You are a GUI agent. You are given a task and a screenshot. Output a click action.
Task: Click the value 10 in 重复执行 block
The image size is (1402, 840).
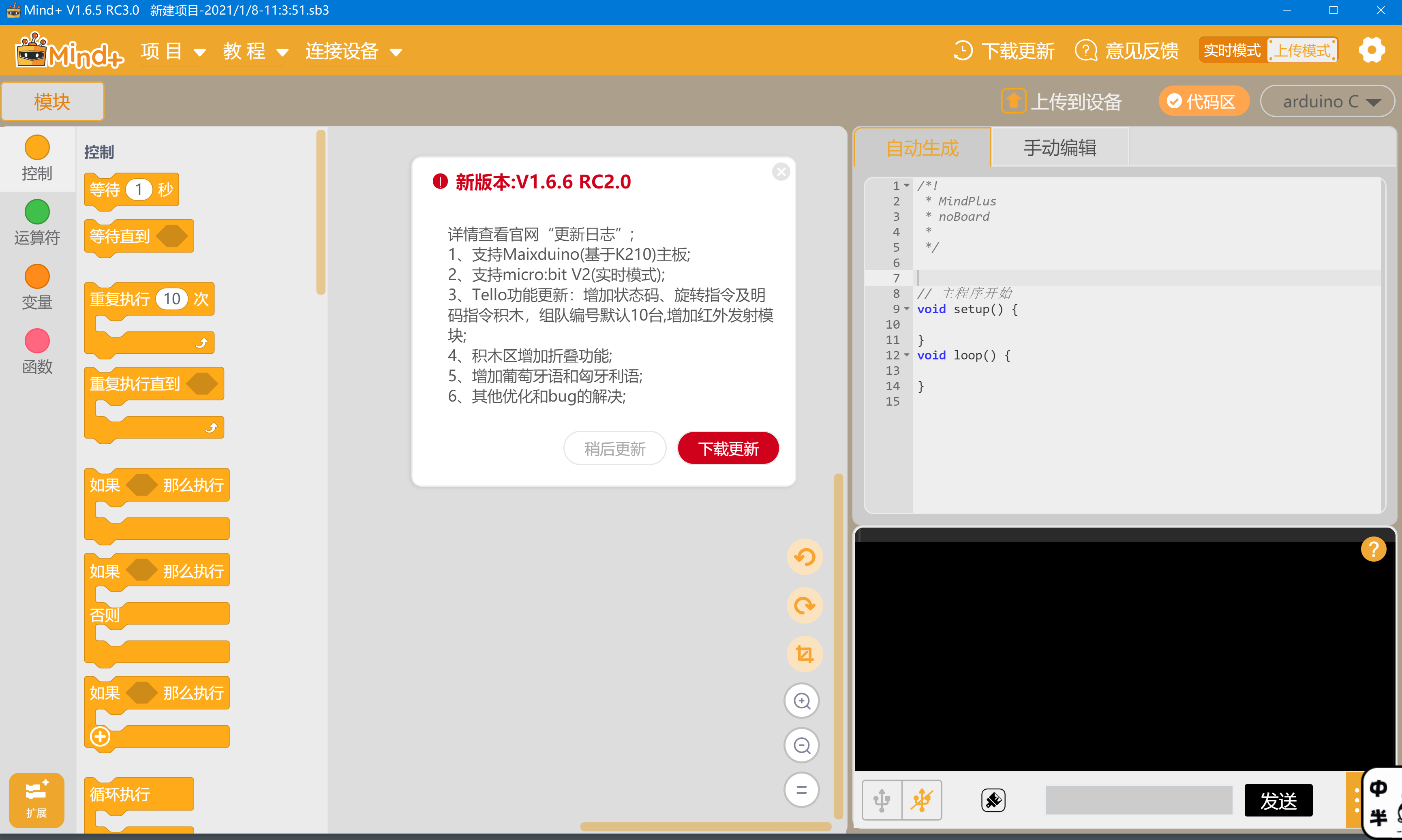[x=171, y=299]
